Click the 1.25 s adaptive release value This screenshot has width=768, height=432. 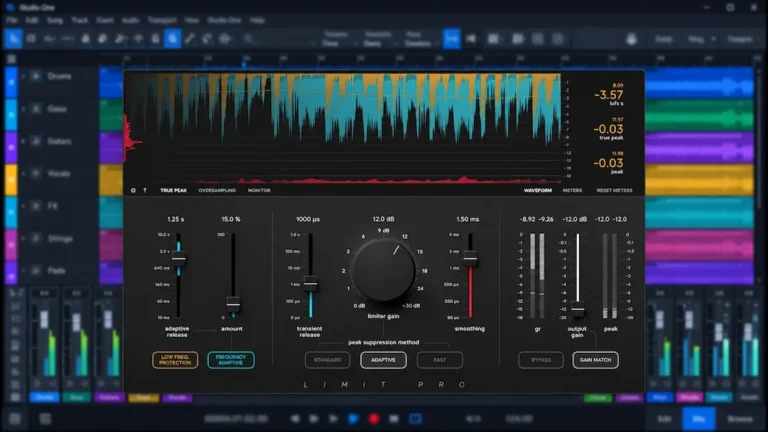tap(176, 219)
